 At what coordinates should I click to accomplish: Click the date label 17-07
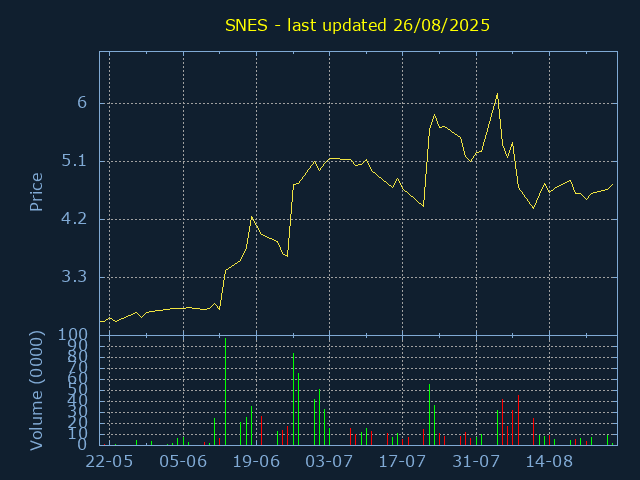[402, 462]
